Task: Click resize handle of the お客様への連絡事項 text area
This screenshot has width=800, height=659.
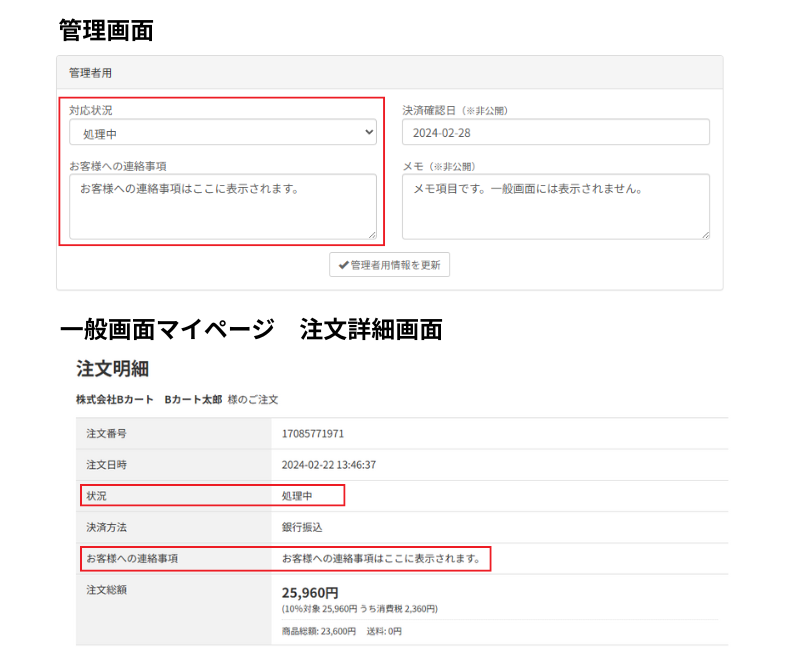Action: pos(372,235)
